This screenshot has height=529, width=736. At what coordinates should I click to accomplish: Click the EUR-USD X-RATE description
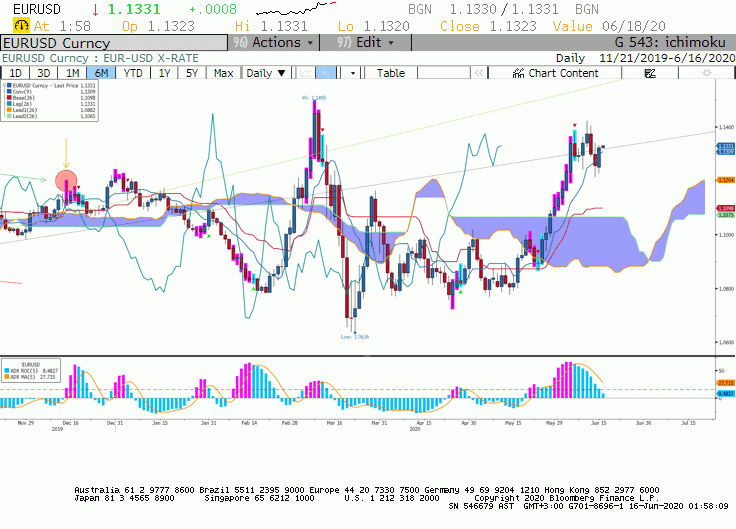tap(151, 58)
